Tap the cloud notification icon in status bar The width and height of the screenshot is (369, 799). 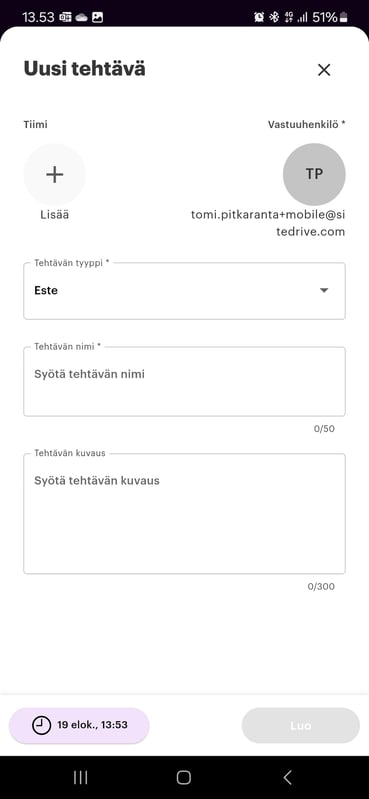(82, 17)
